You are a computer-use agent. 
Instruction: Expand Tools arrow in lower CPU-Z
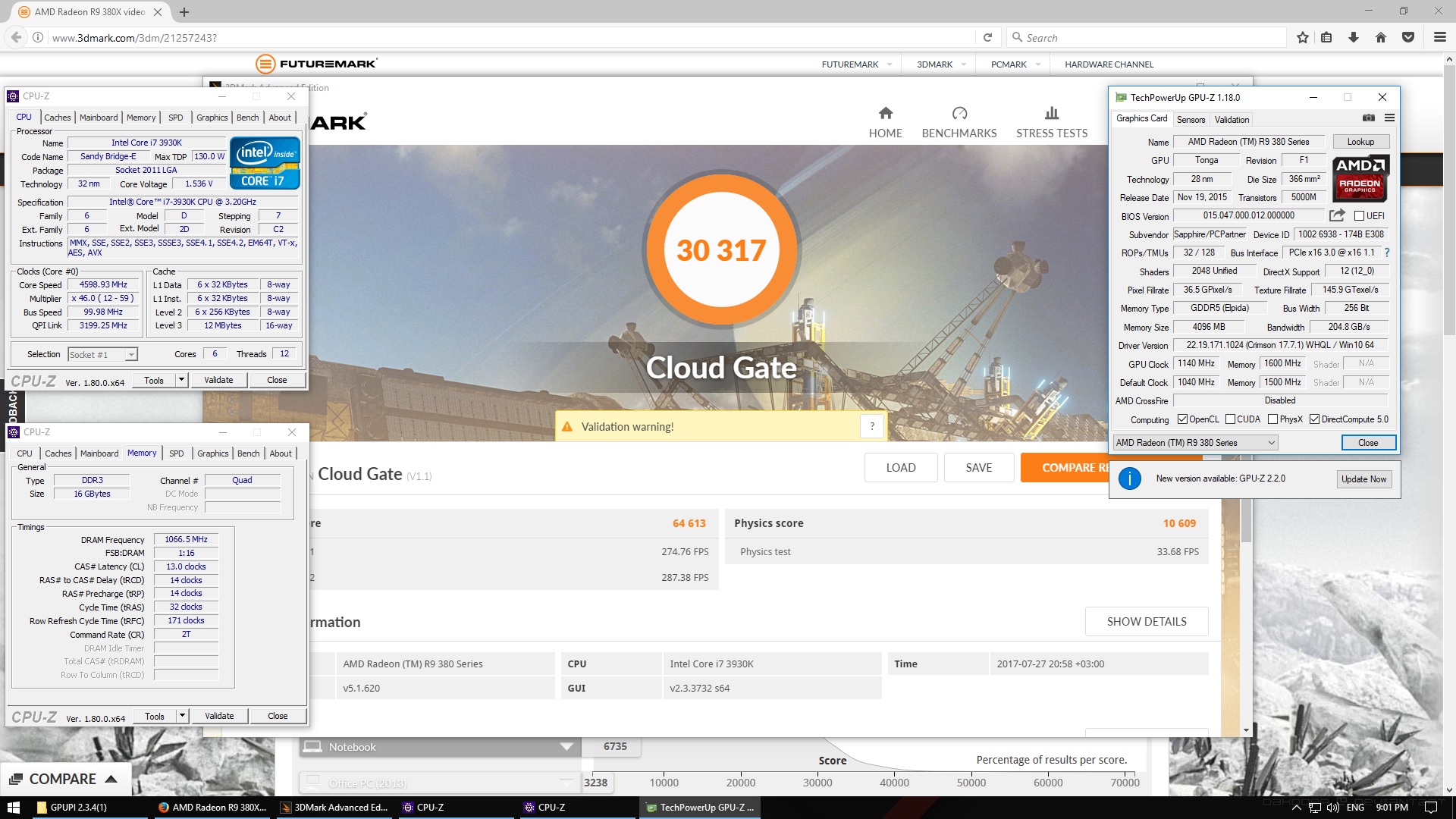(x=182, y=716)
